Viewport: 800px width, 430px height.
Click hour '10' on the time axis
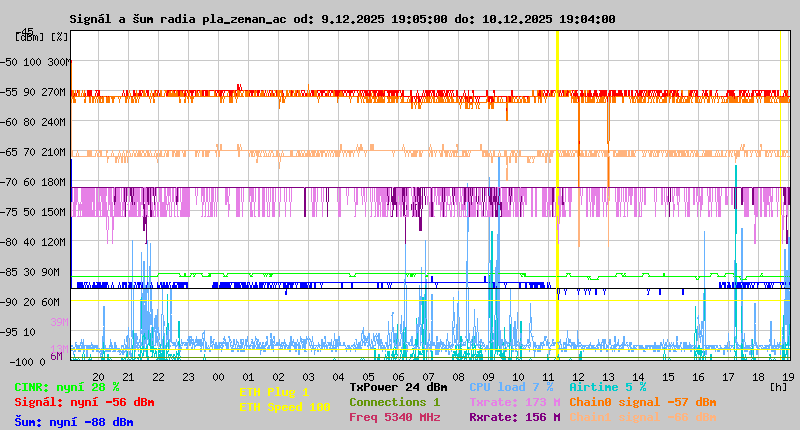point(518,377)
